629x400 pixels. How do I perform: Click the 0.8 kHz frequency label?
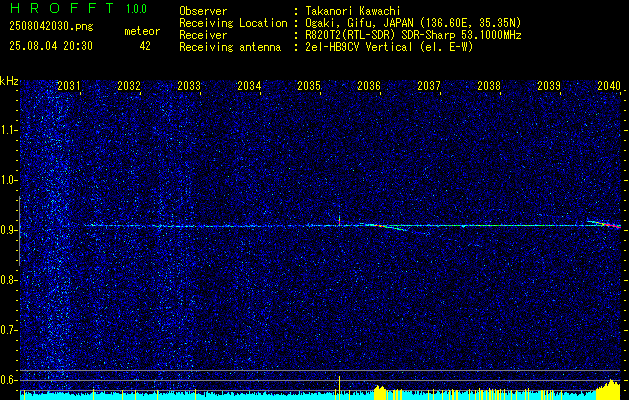point(9,280)
